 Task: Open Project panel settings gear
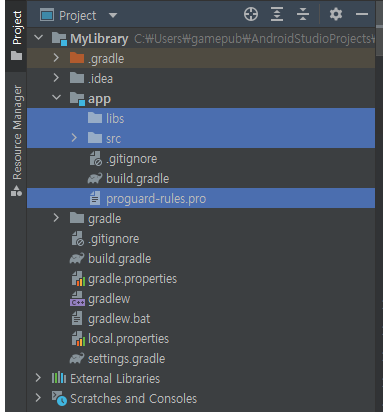(x=335, y=15)
